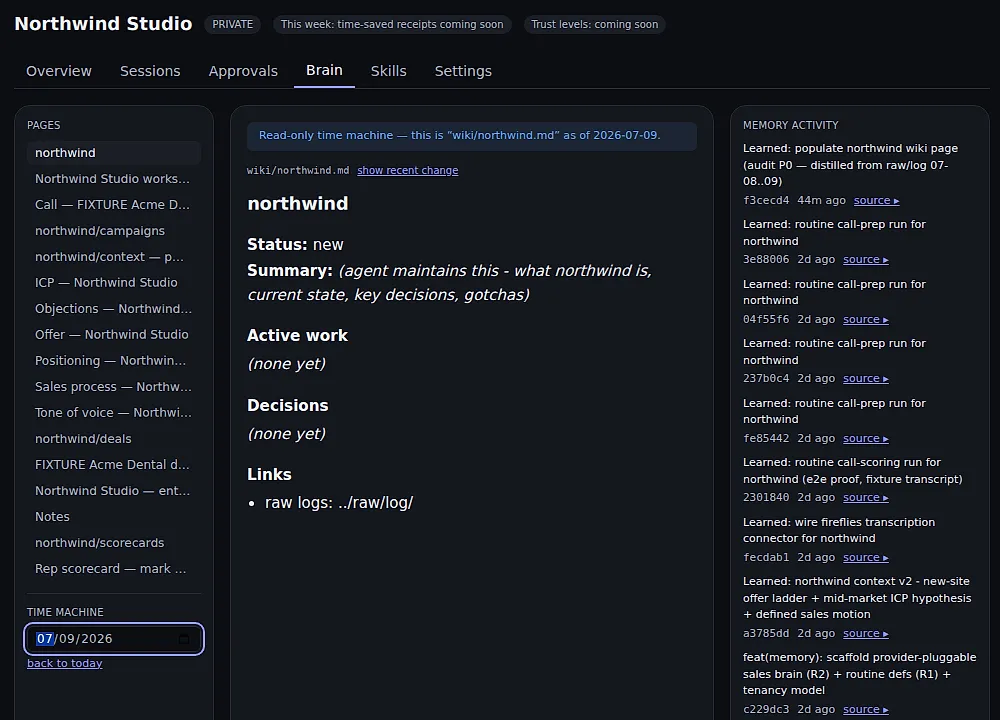Open the 'Call — FIXTURE Acme D…' page
This screenshot has height=720, width=1000.
point(114,205)
